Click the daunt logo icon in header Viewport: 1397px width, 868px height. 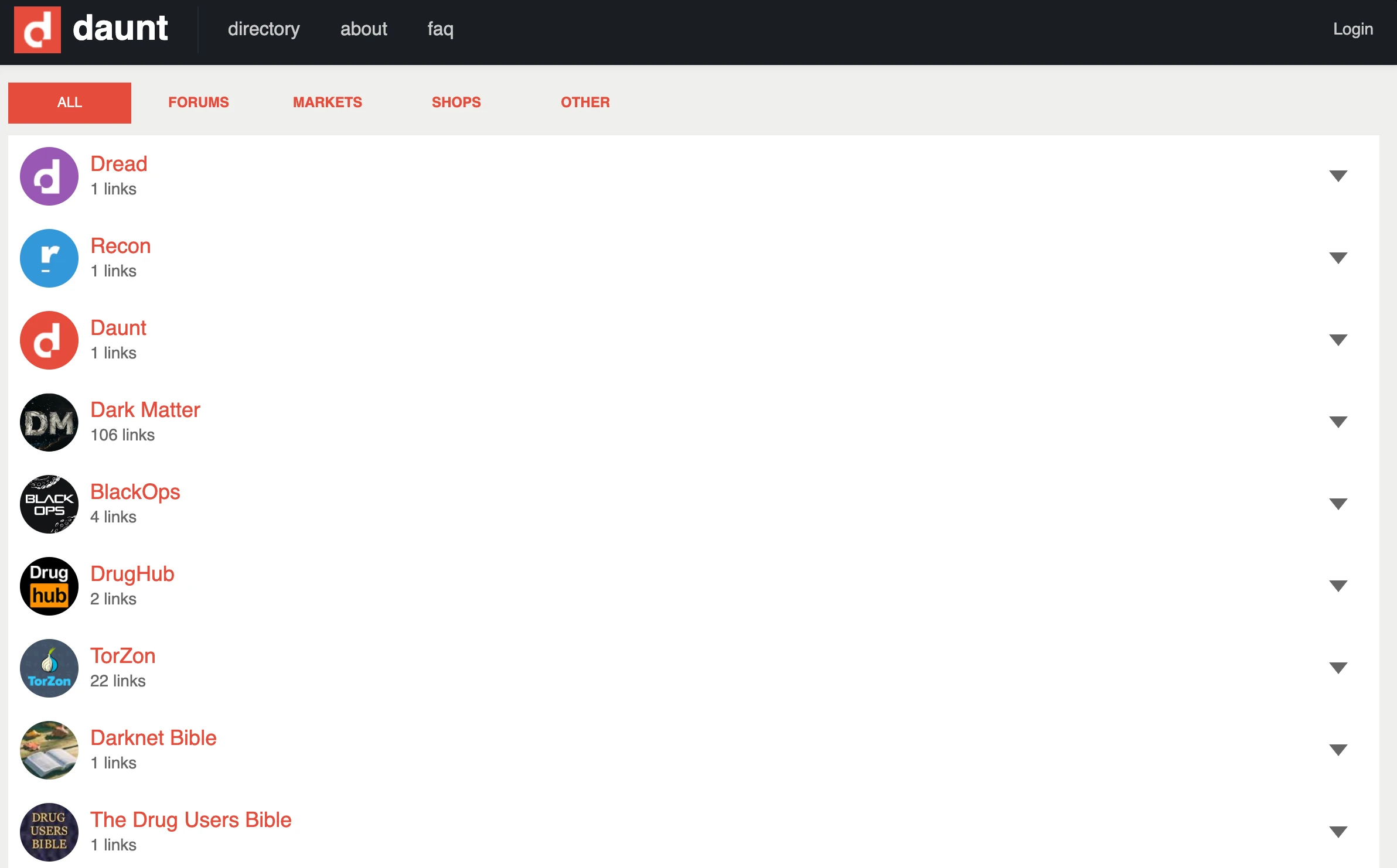(x=38, y=28)
